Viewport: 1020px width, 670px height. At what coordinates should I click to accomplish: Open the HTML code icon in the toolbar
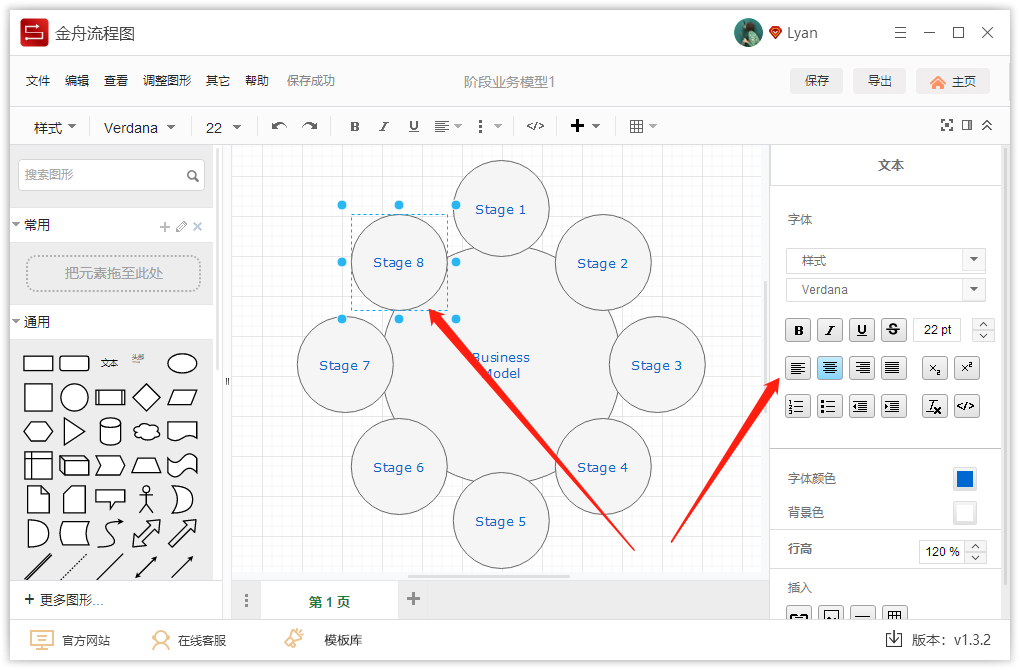(535, 125)
